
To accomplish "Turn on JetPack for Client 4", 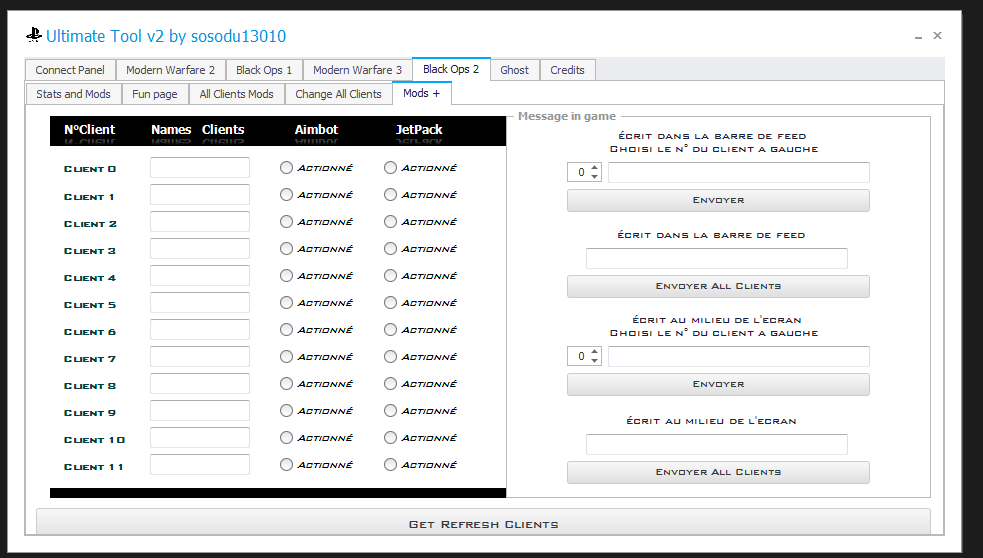I will pos(391,275).
